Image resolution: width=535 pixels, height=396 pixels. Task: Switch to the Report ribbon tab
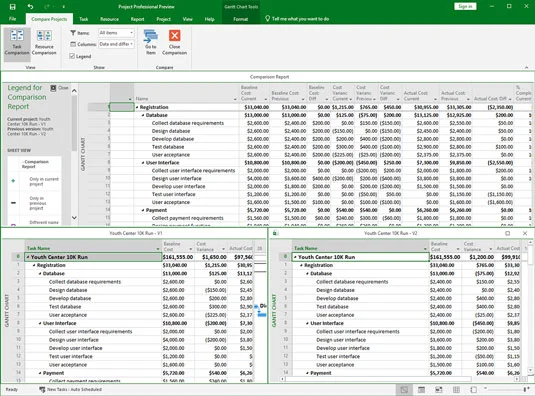pyautogui.click(x=138, y=19)
